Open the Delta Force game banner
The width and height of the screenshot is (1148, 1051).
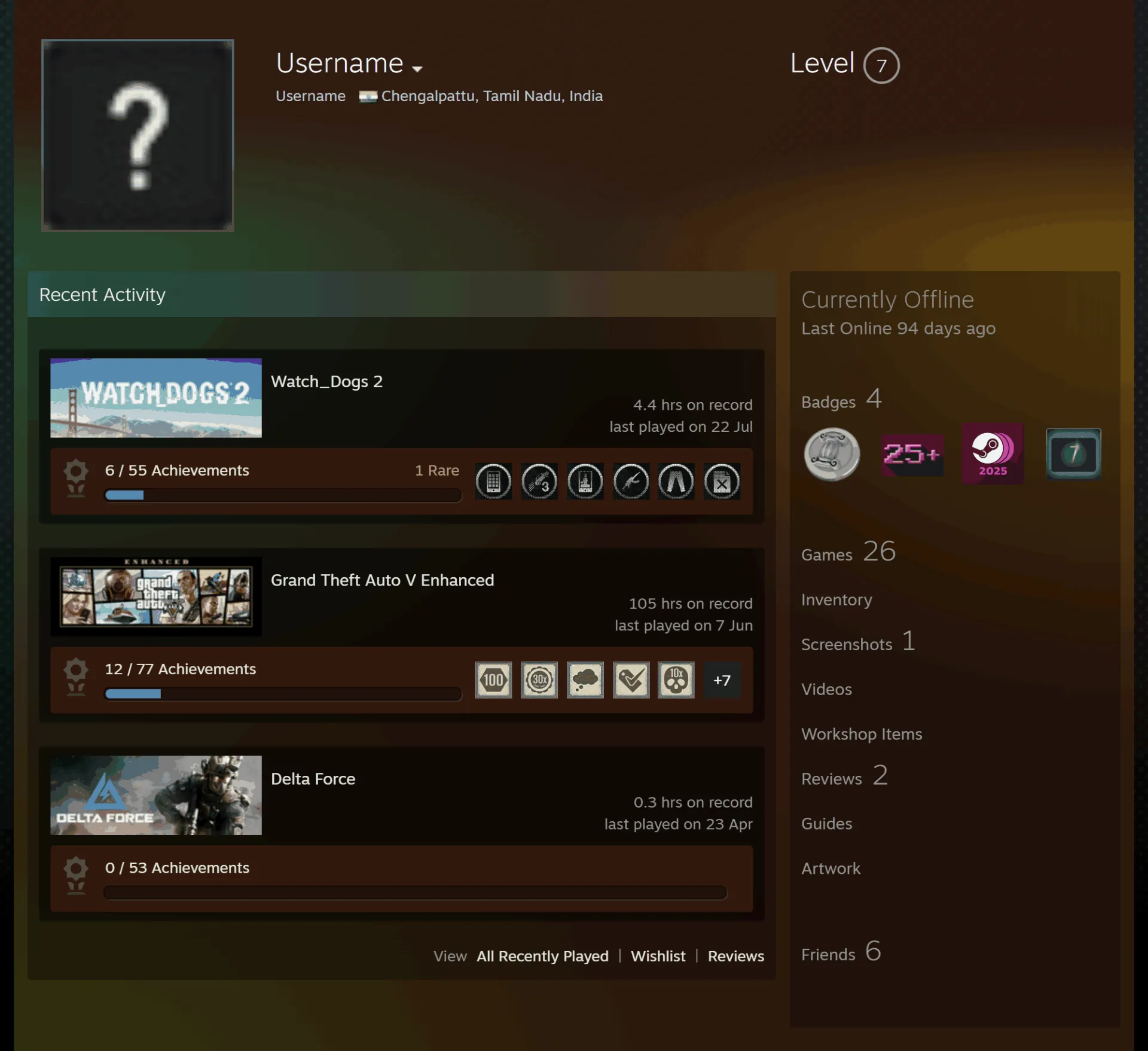tap(156, 795)
